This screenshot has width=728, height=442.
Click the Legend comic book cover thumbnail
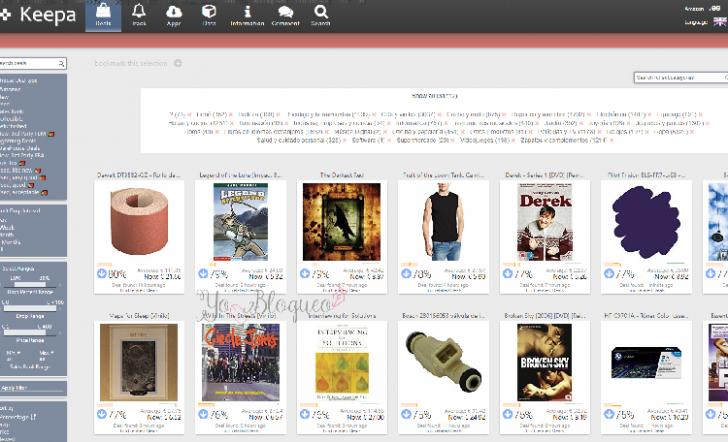point(240,221)
